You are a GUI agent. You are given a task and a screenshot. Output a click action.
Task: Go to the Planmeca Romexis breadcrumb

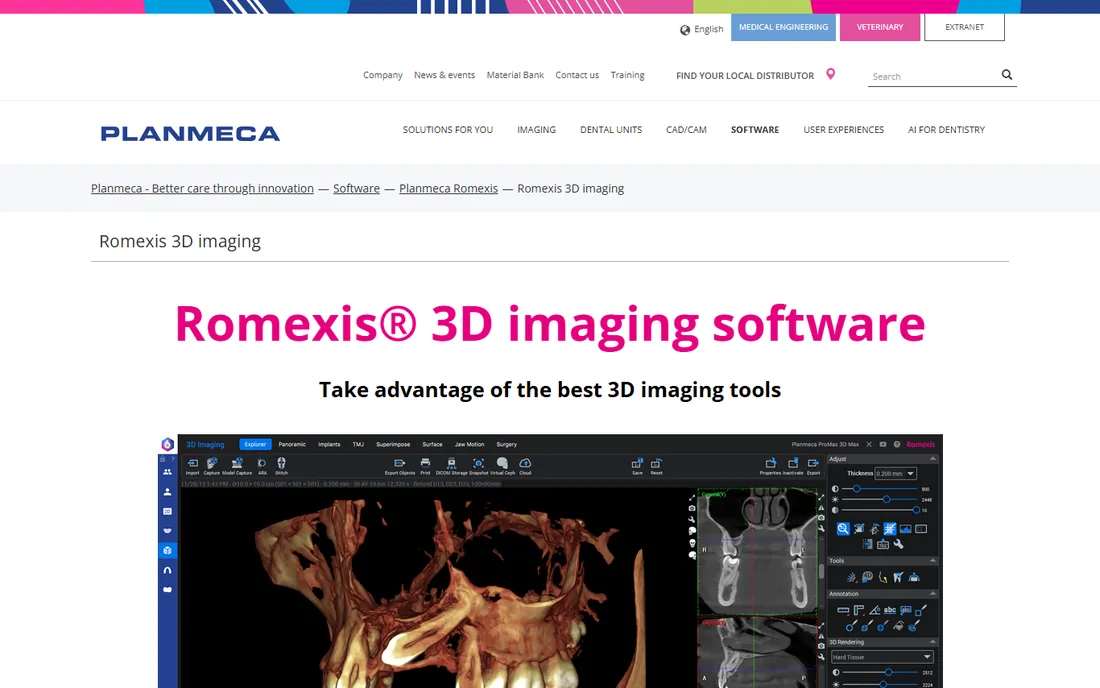coord(448,188)
